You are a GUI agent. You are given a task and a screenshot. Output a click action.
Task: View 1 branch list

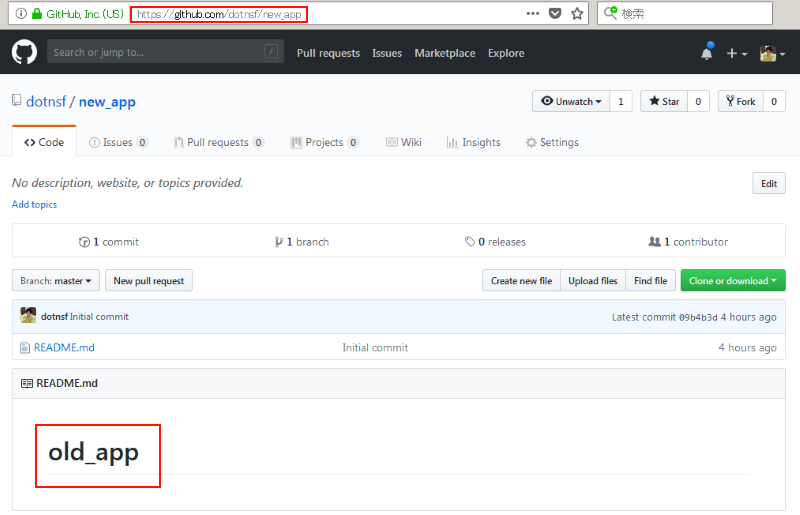(x=302, y=242)
